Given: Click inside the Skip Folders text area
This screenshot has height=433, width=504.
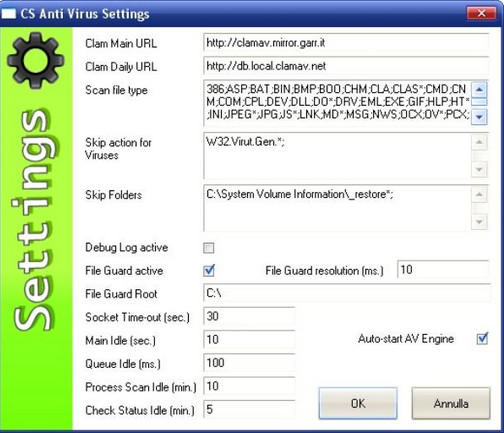Looking at the screenshot, I should point(337,207).
